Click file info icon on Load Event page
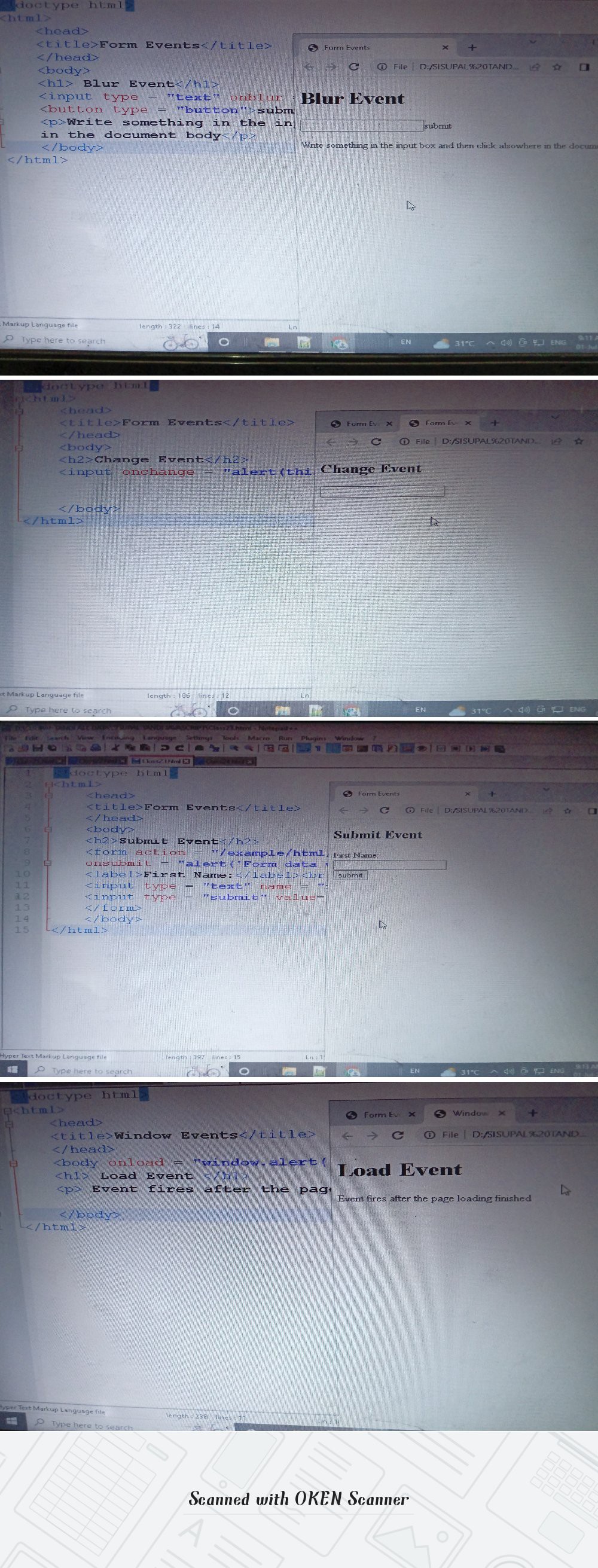This screenshot has height=1568, width=598. (x=429, y=1134)
